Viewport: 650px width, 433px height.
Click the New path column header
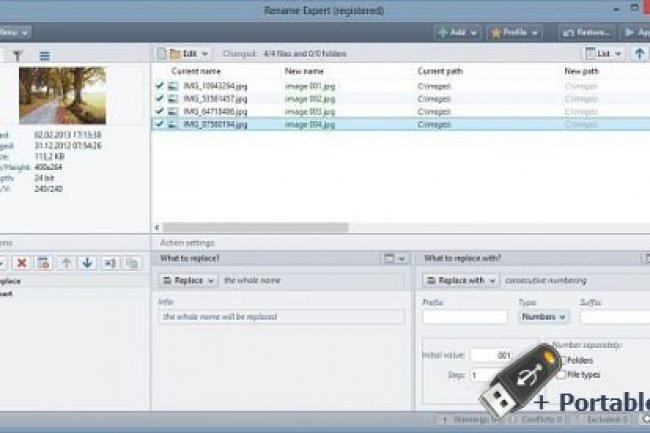(581, 71)
